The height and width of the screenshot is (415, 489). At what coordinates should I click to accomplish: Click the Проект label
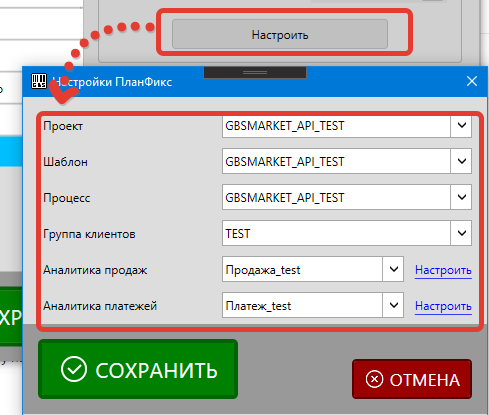coord(63,126)
